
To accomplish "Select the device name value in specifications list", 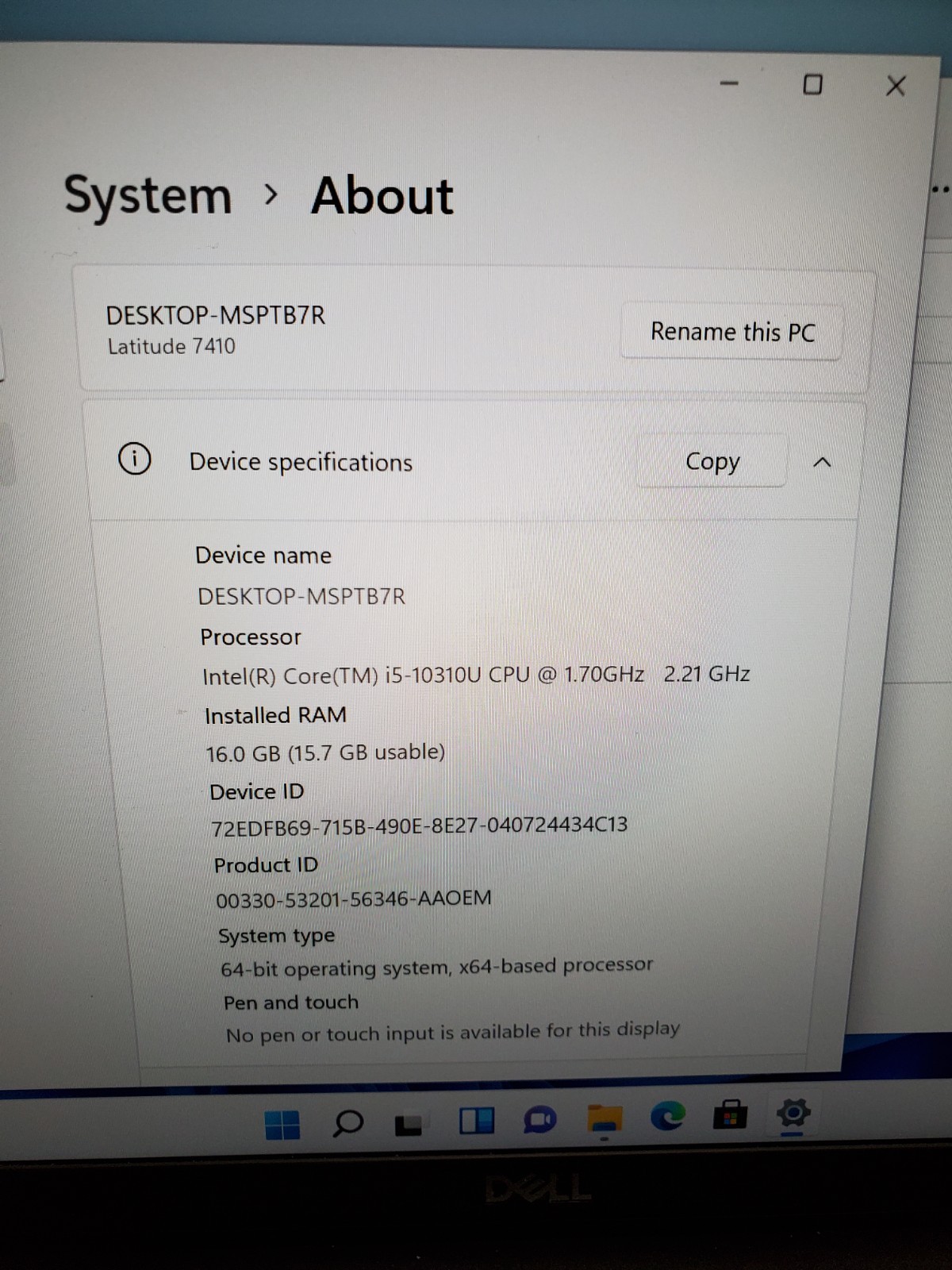I will 301,596.
